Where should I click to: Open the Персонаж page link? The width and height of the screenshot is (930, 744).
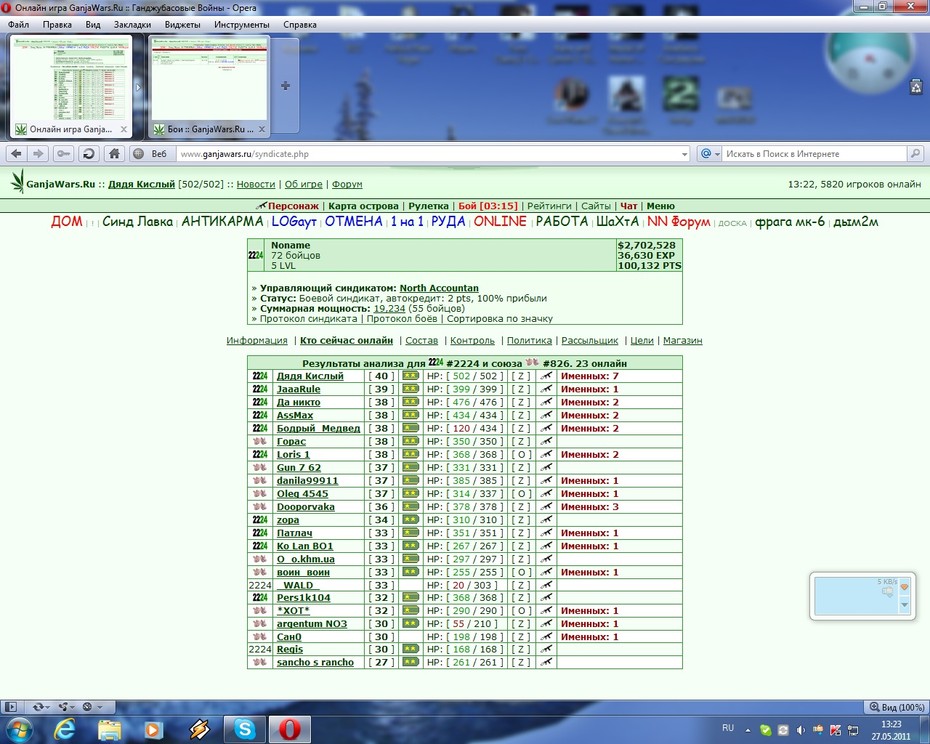293,206
